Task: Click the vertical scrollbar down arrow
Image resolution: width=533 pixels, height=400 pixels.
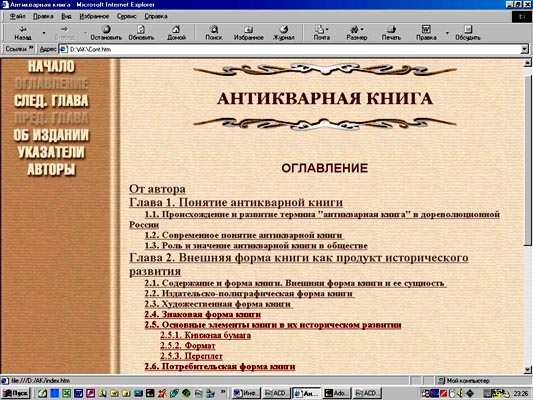Action: pyautogui.click(x=528, y=369)
